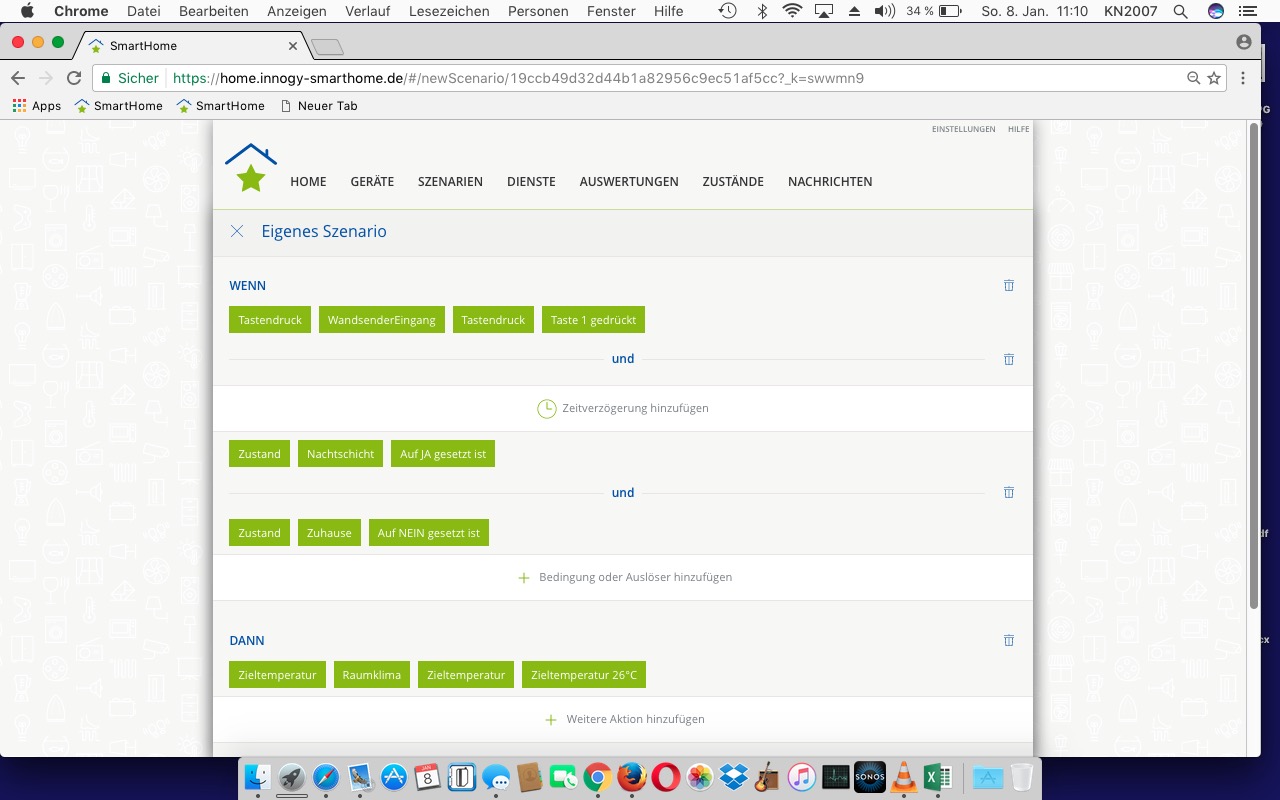The height and width of the screenshot is (800, 1280).
Task: Open the EINSTELLUNGEN link
Action: click(x=963, y=129)
